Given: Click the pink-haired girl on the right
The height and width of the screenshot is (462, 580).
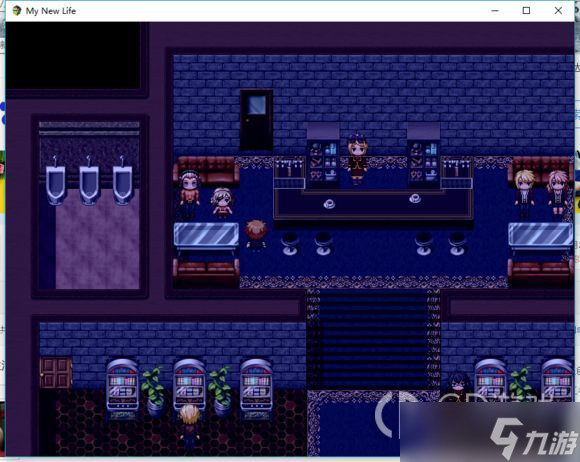Looking at the screenshot, I should coord(557,192).
